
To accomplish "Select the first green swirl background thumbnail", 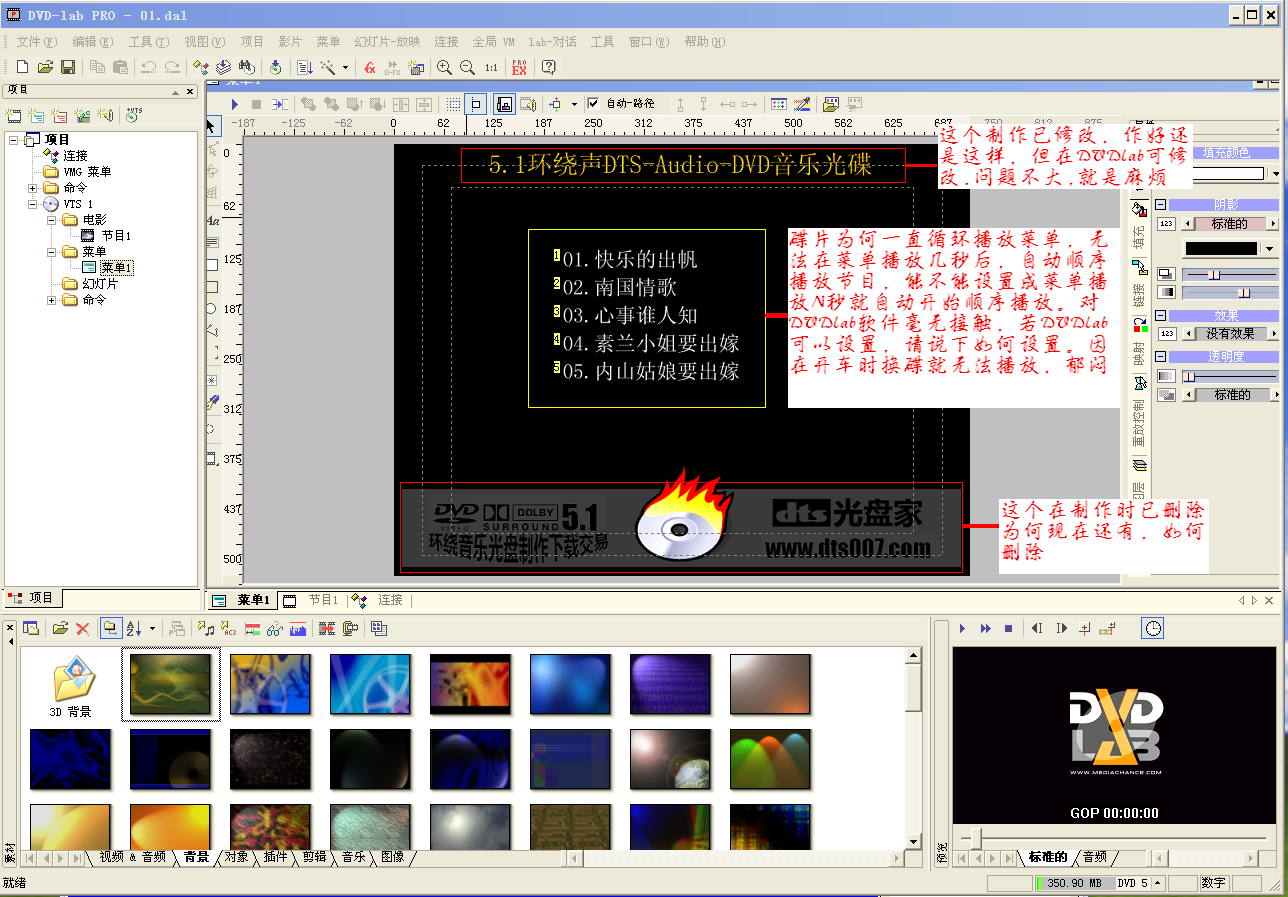I will (x=170, y=684).
